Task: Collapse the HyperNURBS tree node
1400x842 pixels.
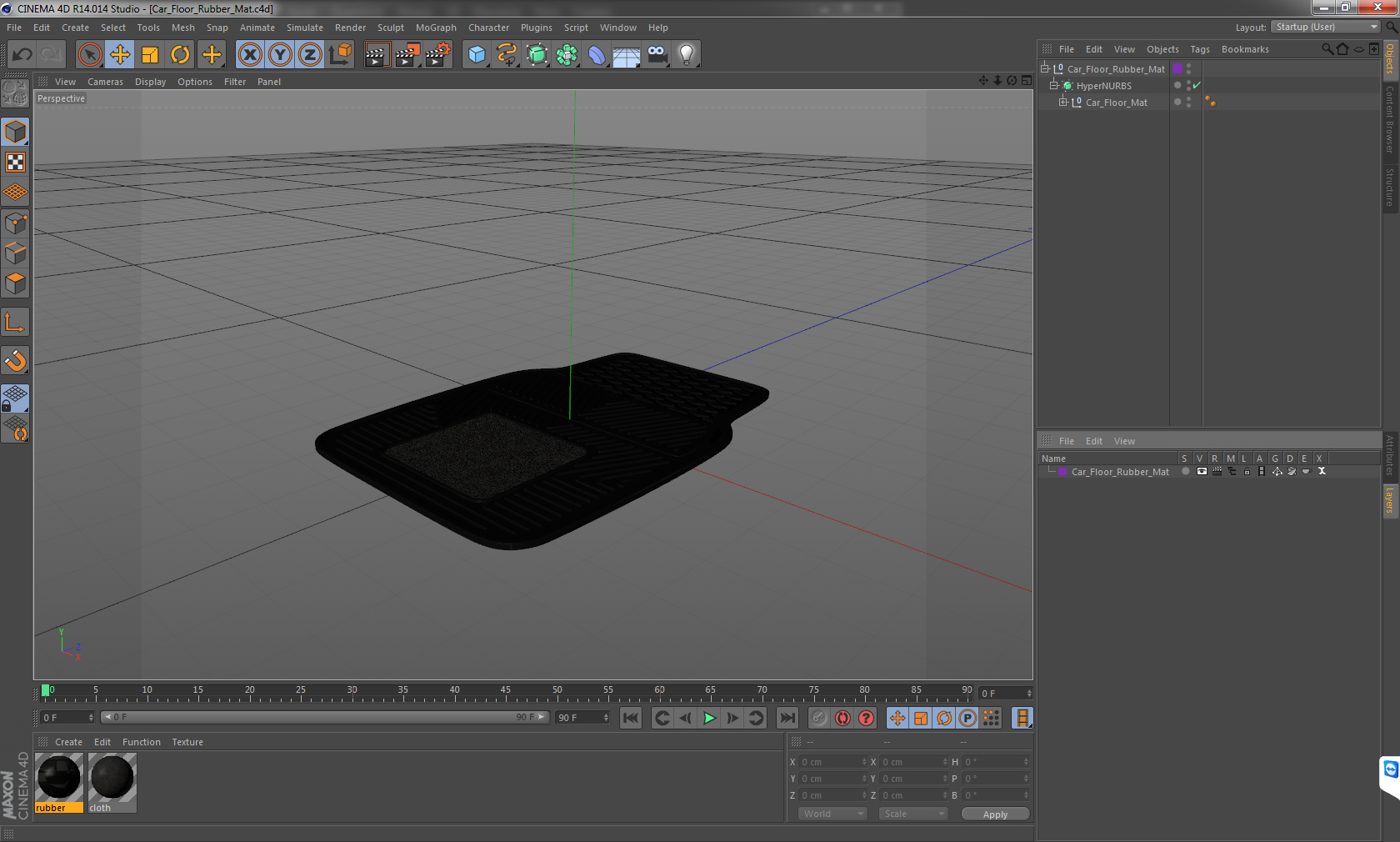Action: point(1053,85)
